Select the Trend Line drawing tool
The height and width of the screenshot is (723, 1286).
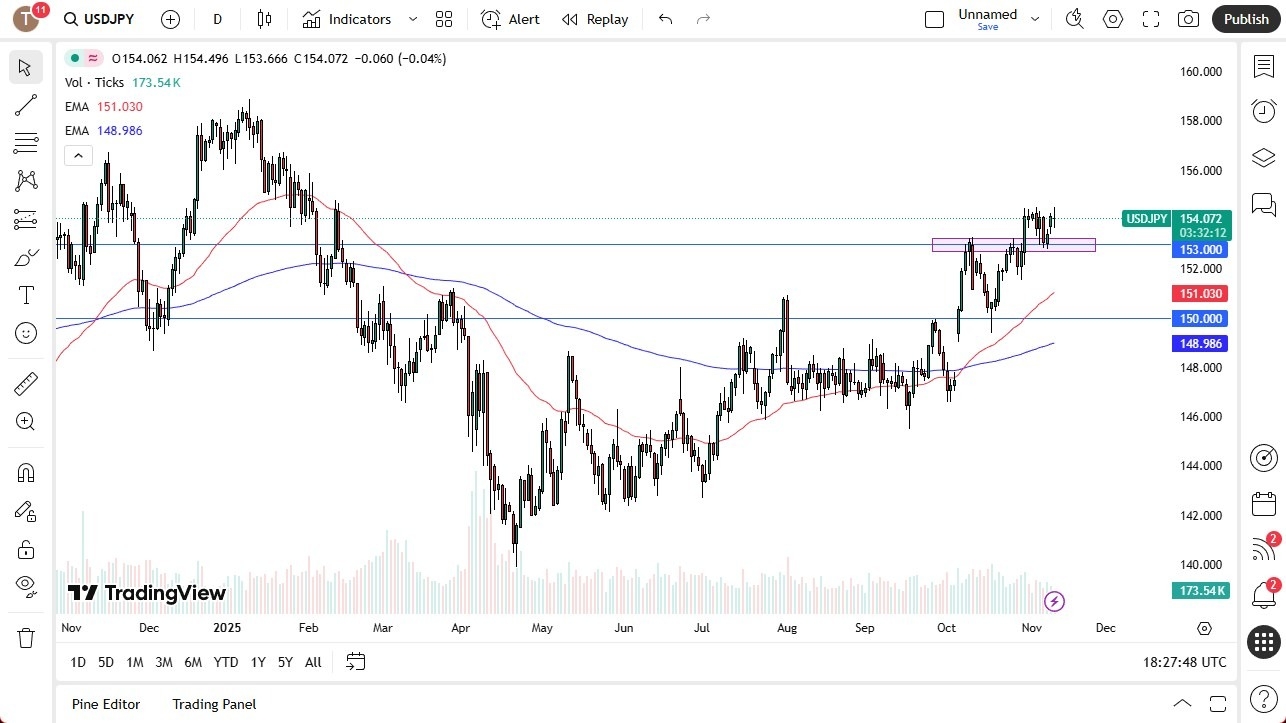coord(26,105)
